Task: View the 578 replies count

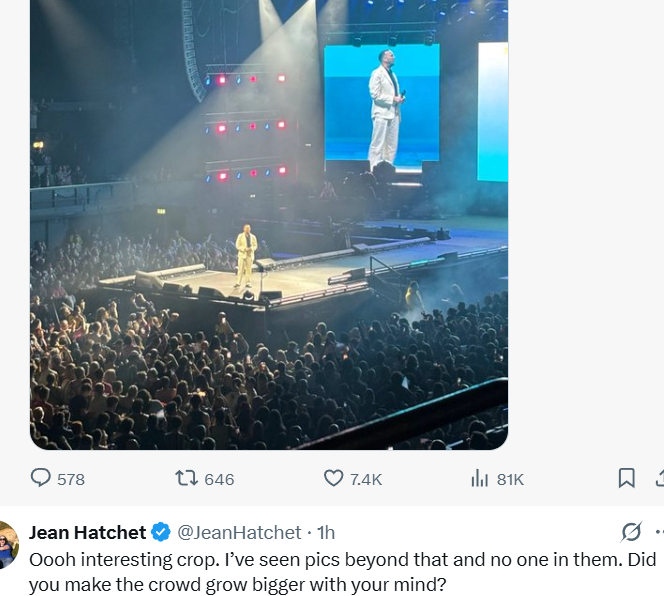Action: point(71,480)
